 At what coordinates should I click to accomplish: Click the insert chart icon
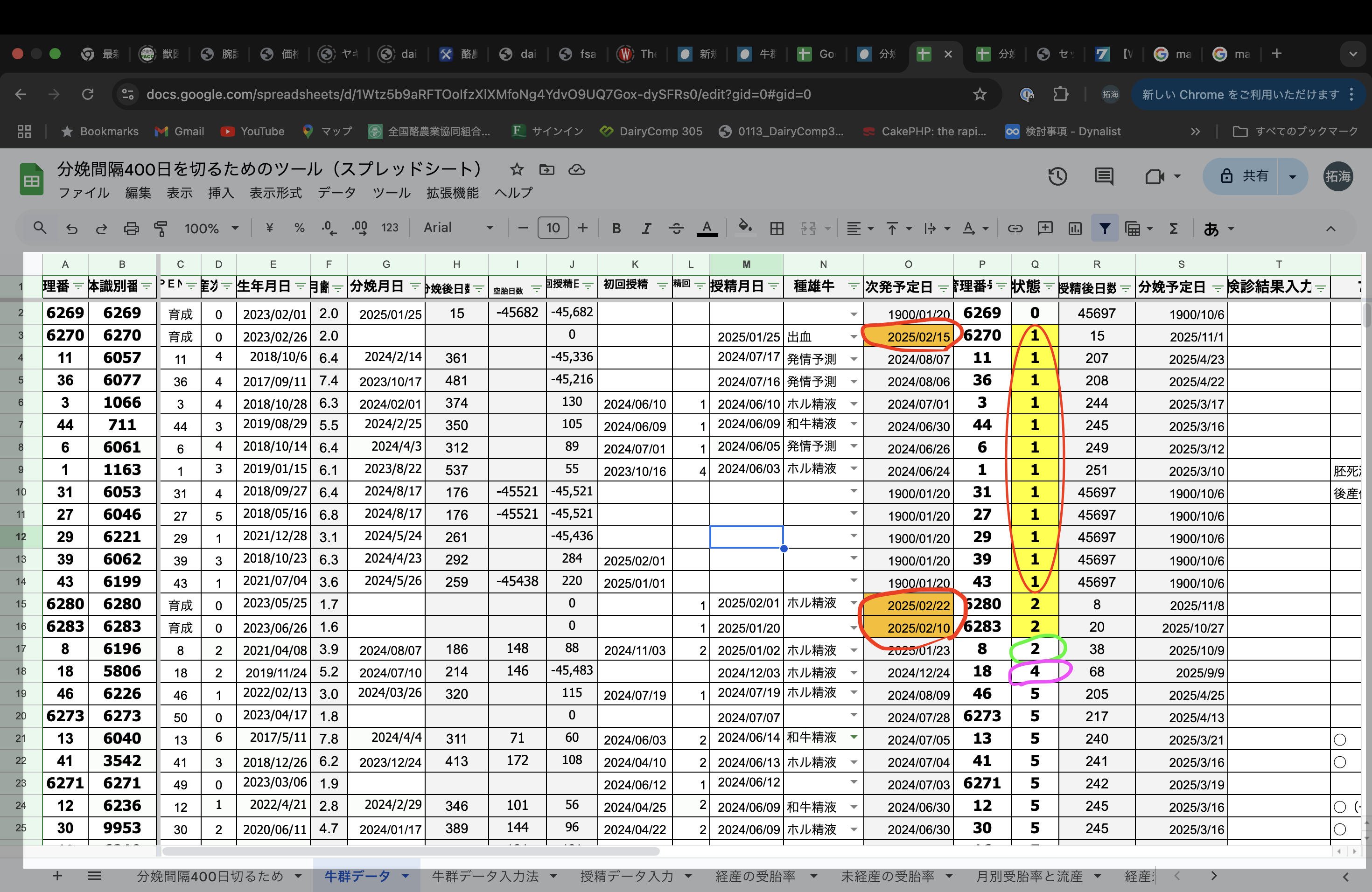click(1075, 229)
